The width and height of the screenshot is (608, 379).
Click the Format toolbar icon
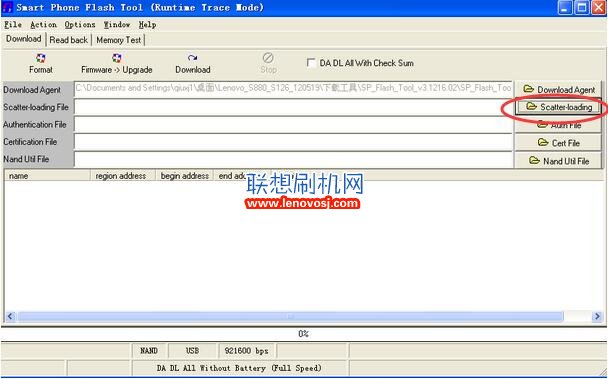(41, 64)
